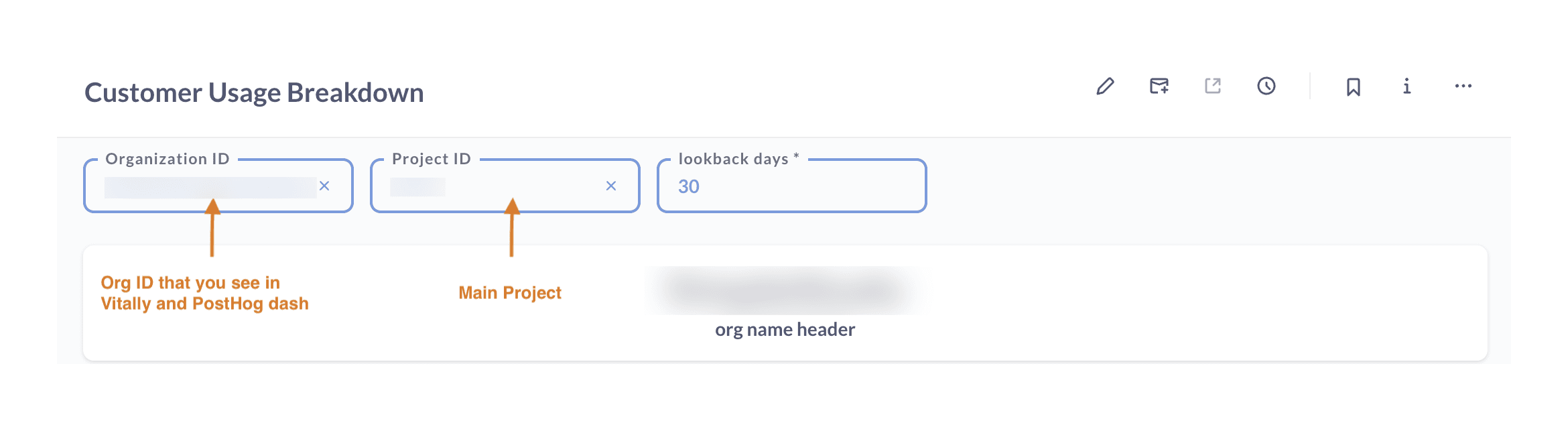Image resolution: width=1568 pixels, height=421 pixels.
Task: Click inside the Organization ID filter field
Action: (201, 186)
